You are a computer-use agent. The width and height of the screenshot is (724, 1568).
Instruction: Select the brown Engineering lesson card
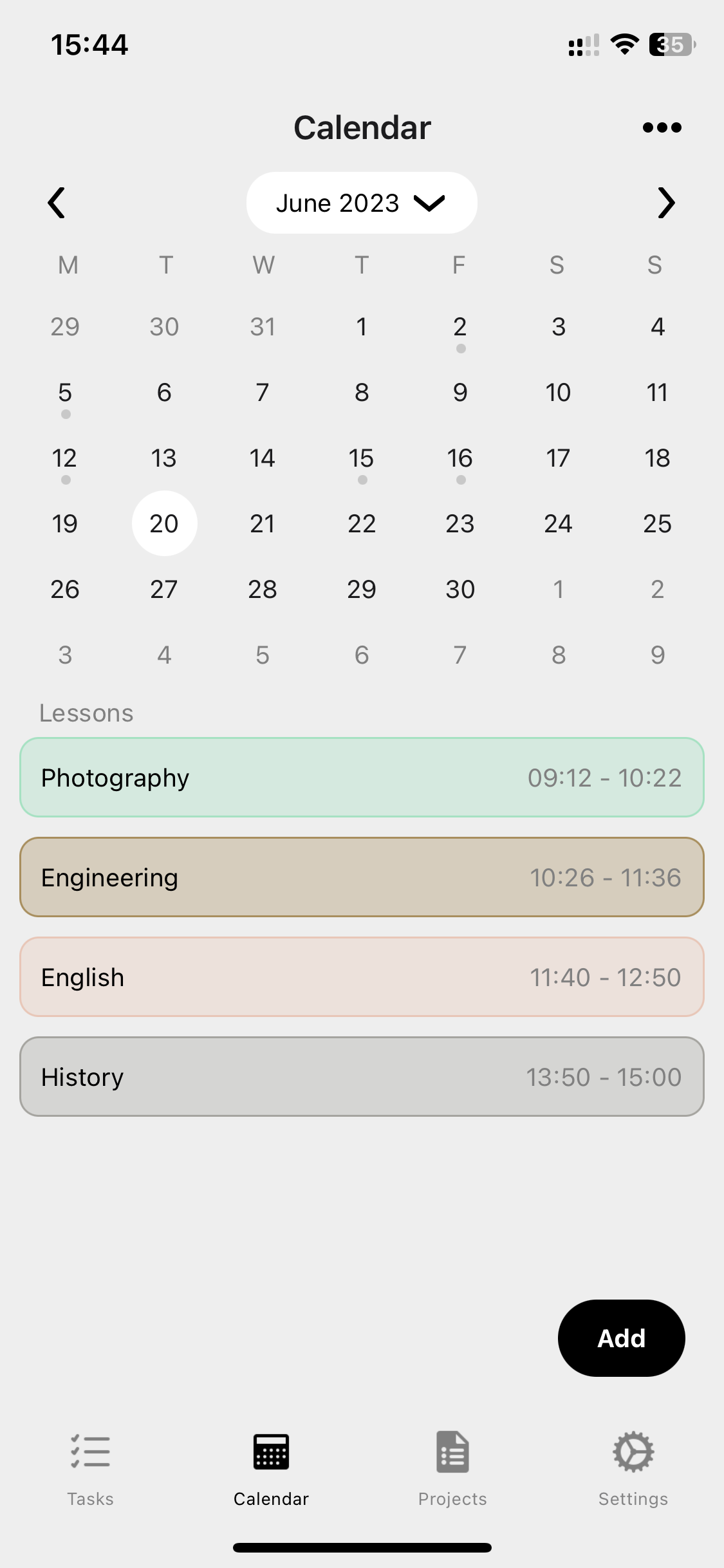pos(362,877)
